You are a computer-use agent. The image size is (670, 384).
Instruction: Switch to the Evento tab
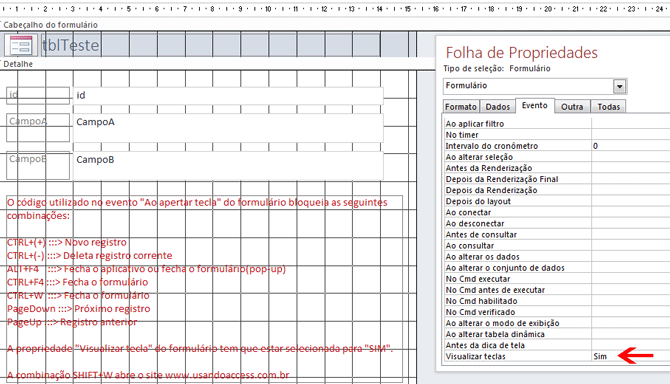[535, 106]
